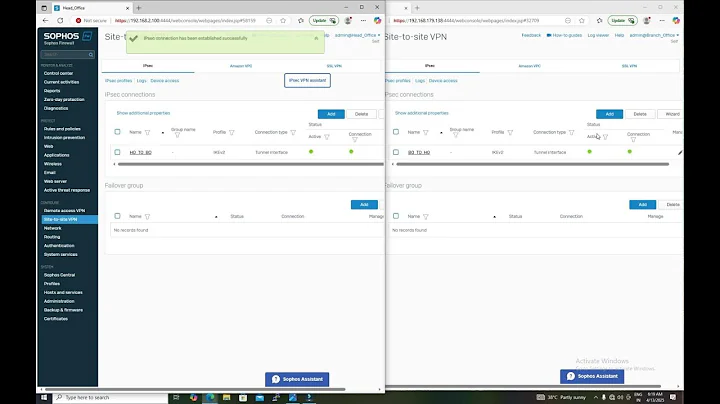
Task: Go back in the Head_Office browser window
Action: 45,21
